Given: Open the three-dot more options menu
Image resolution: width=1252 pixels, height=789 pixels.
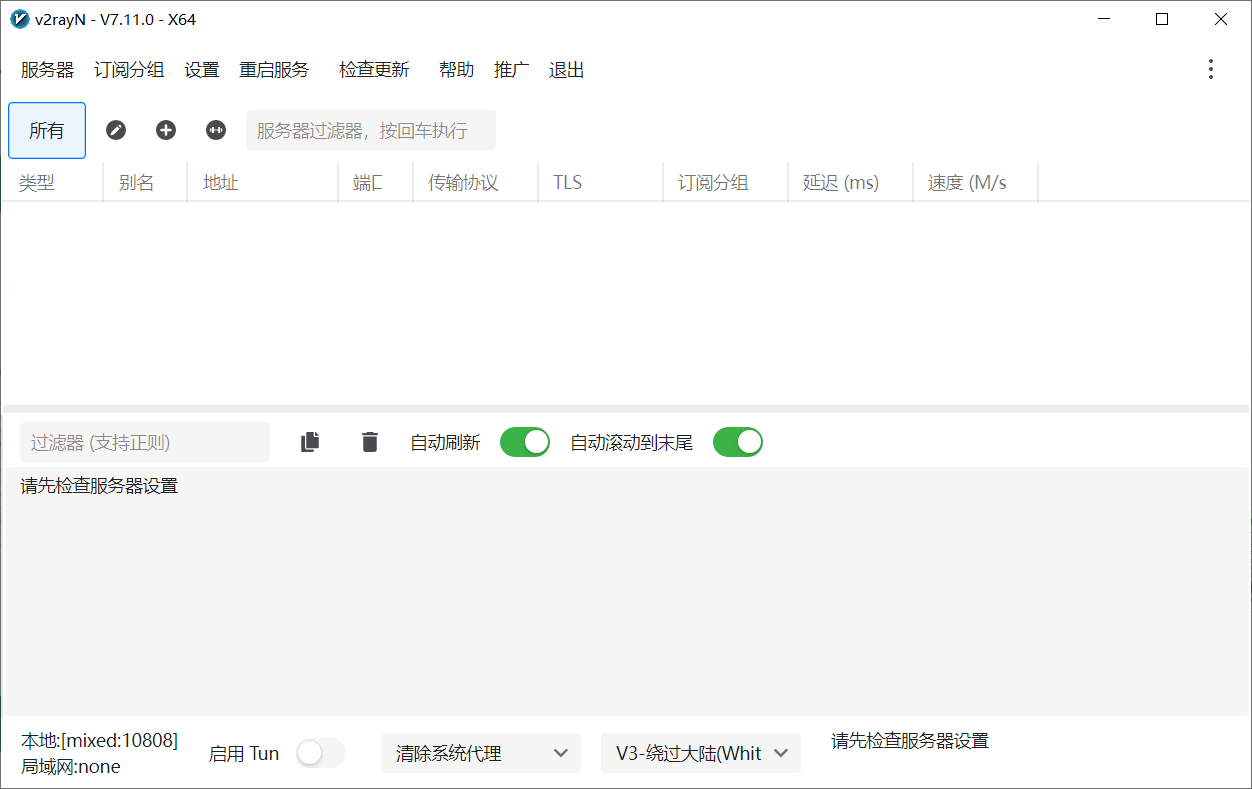Looking at the screenshot, I should point(1210,69).
